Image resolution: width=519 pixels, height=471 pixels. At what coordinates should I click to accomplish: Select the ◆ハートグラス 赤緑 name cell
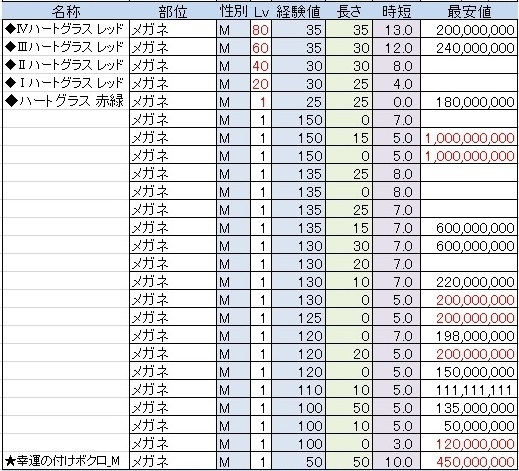click(66, 101)
